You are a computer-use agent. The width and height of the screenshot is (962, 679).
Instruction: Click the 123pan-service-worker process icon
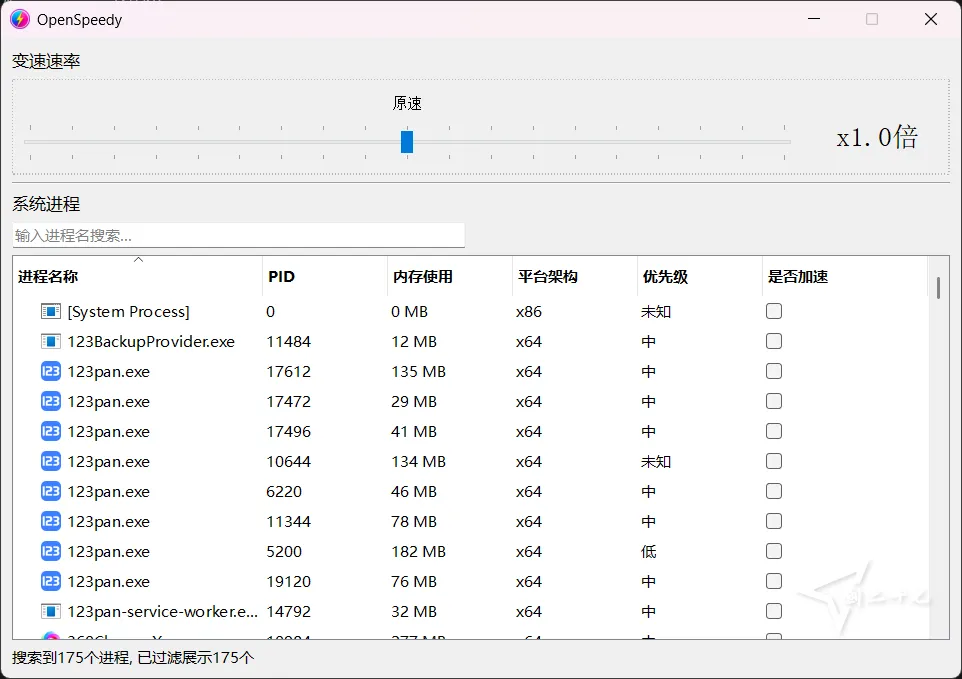tap(51, 612)
